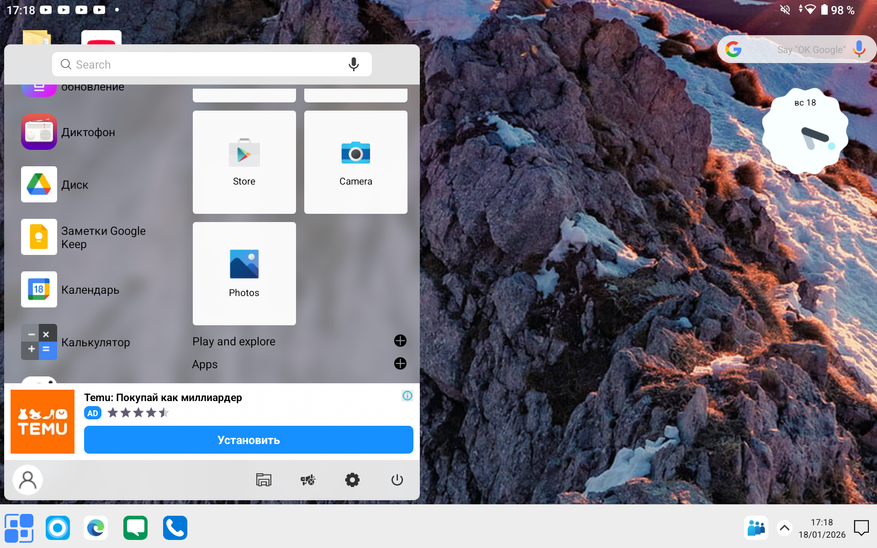Click the Google search widget bar
Viewport: 877px width, 548px height.
[x=796, y=50]
